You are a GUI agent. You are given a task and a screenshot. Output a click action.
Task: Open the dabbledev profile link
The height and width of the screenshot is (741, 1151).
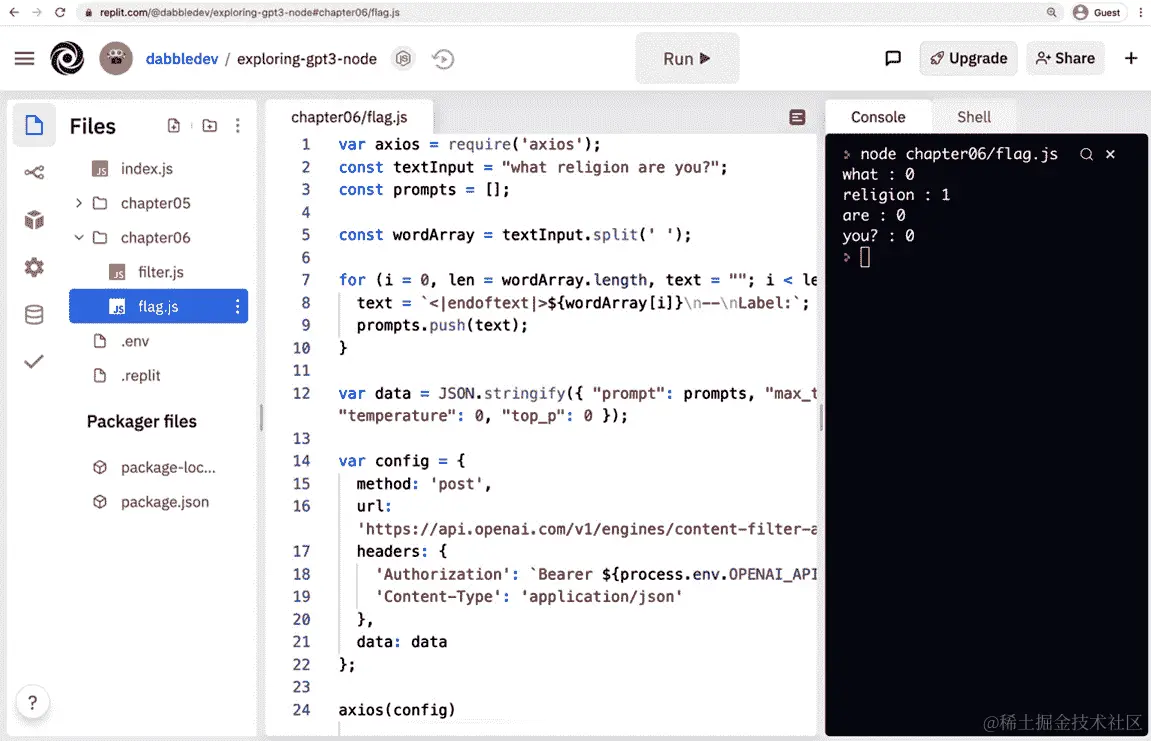(182, 59)
